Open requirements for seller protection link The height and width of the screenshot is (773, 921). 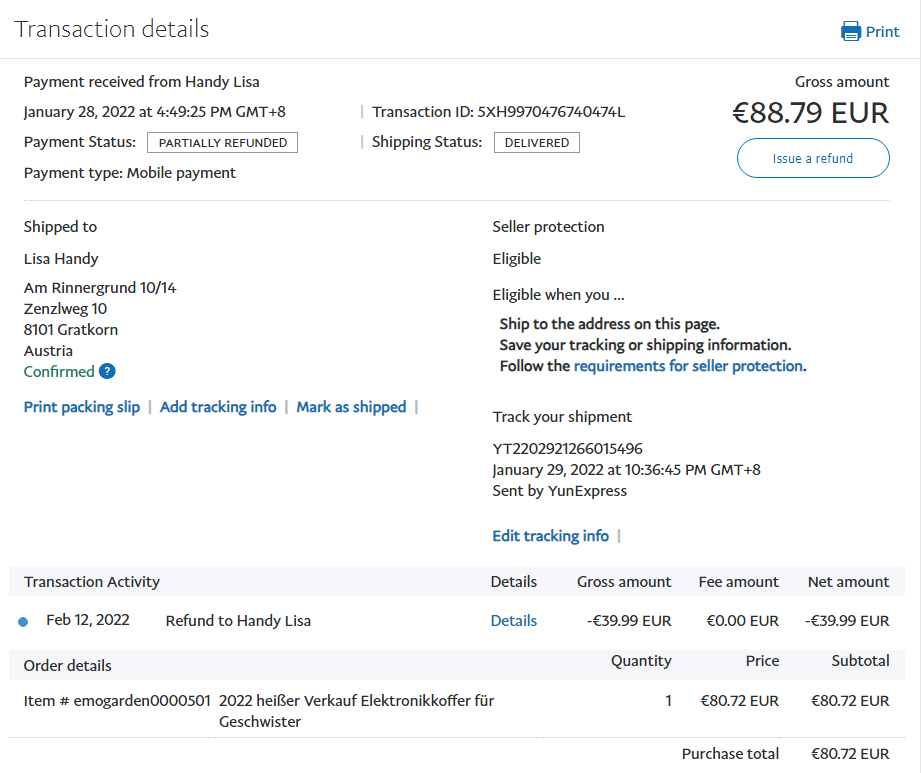click(x=688, y=366)
